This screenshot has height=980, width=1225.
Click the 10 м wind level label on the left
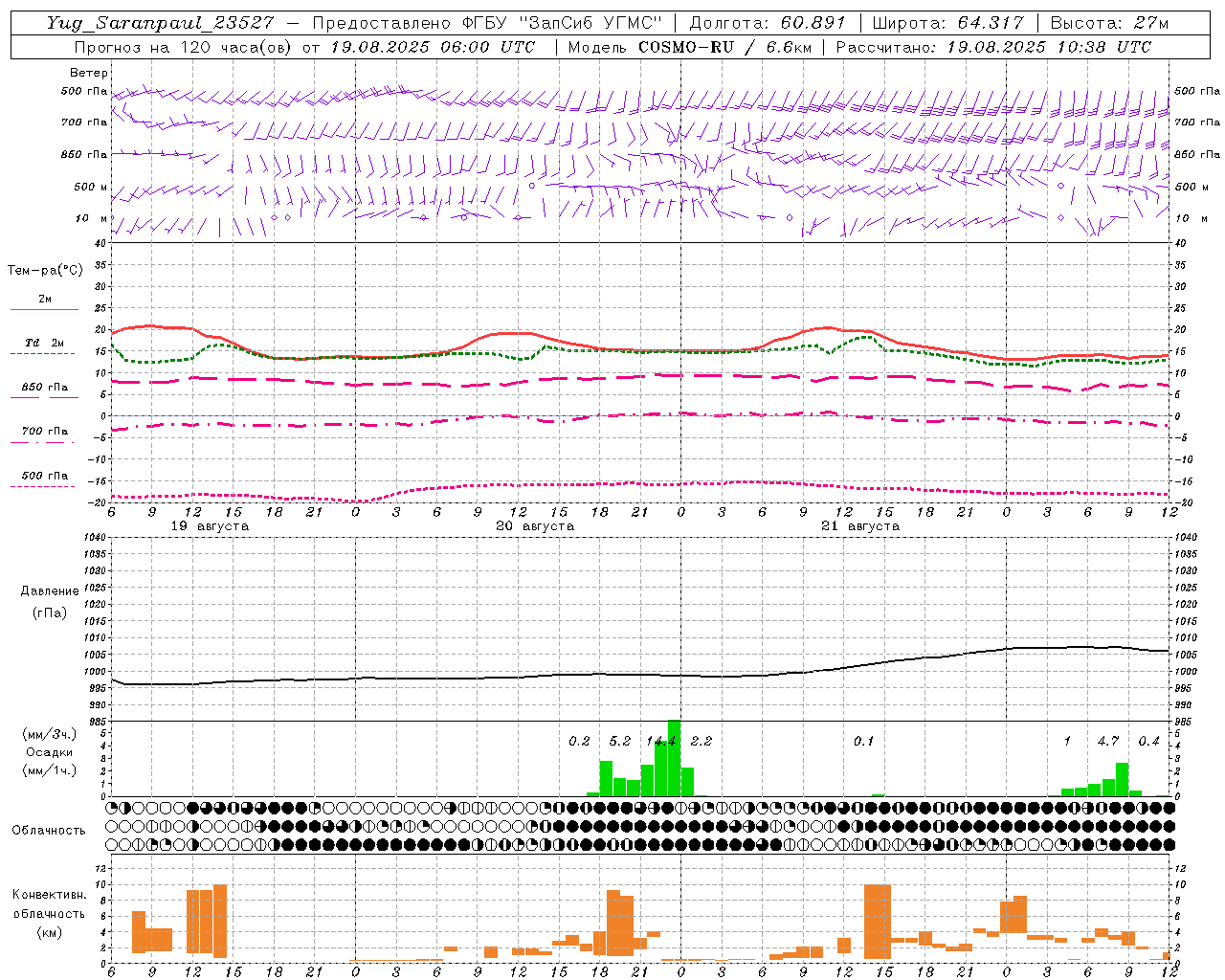coord(91,218)
